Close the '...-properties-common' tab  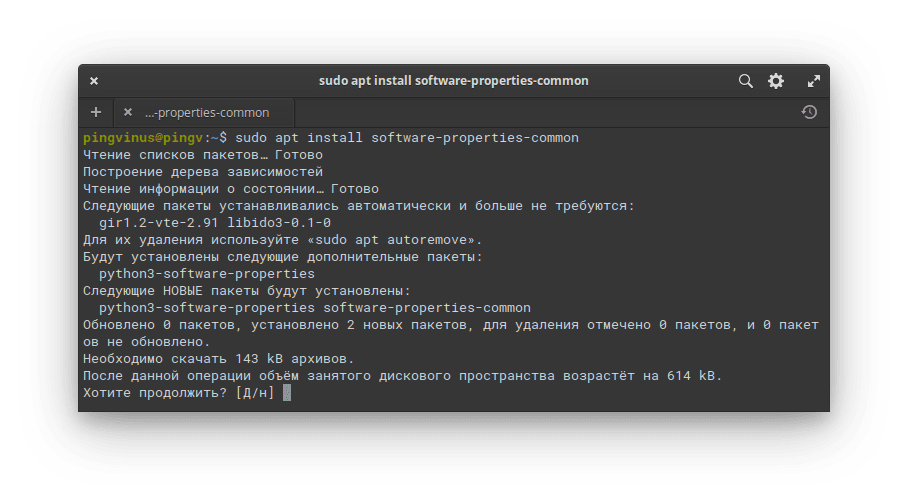coord(128,112)
